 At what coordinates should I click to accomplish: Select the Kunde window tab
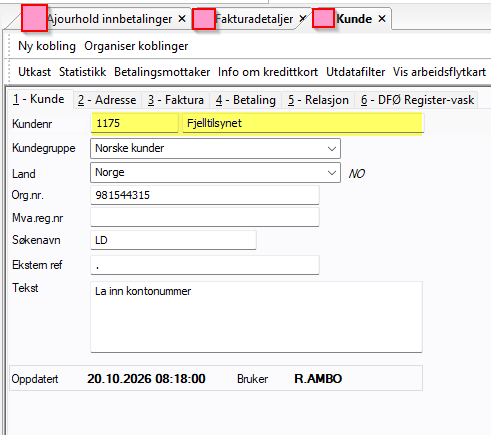(x=354, y=19)
